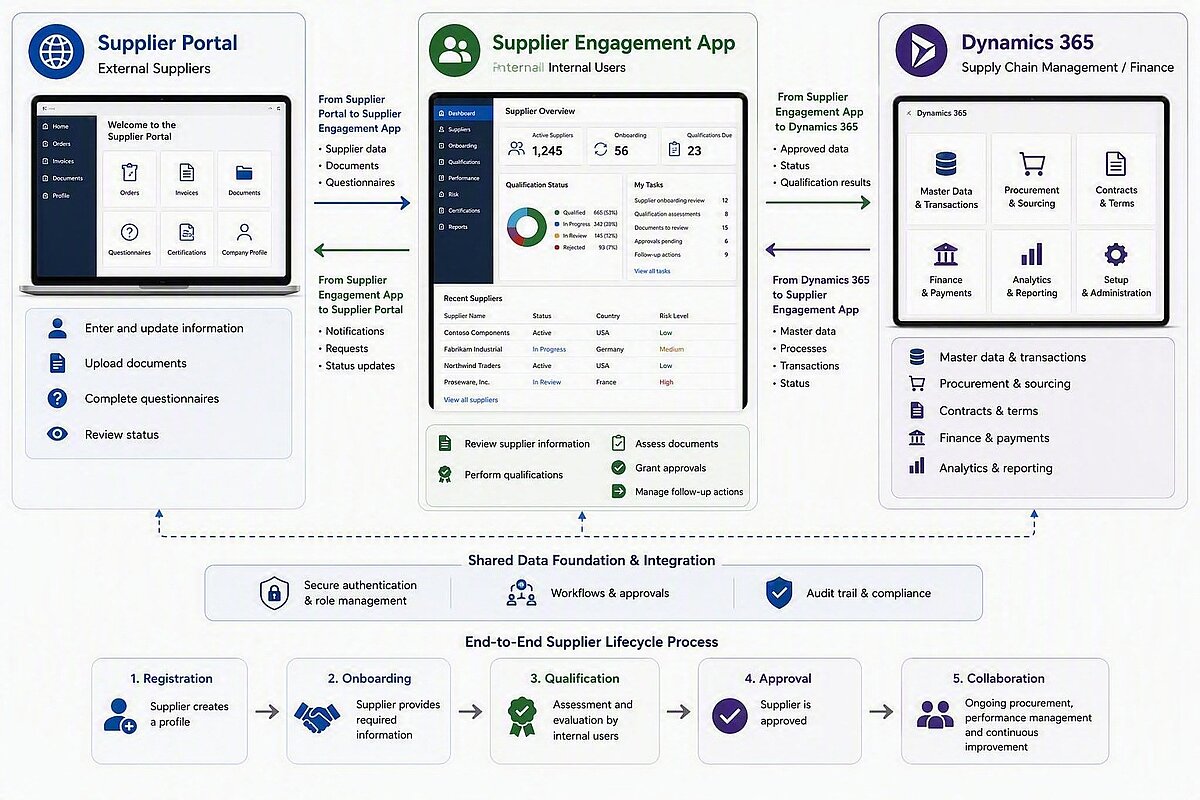
Task: Click the Assess documents clipboard icon
Action: coord(618,442)
